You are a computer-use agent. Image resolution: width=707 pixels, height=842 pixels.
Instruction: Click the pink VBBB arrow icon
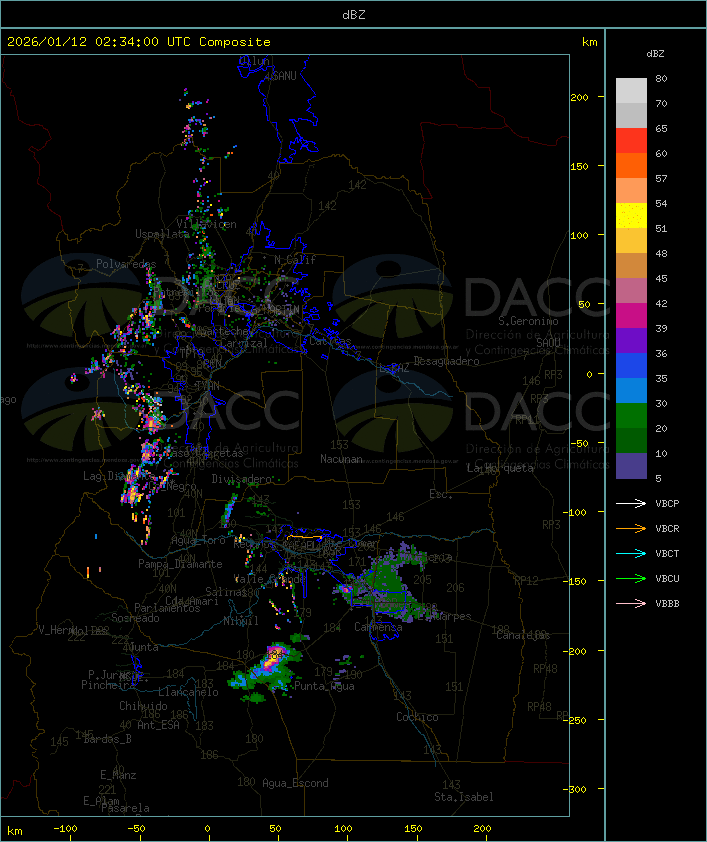(x=631, y=603)
